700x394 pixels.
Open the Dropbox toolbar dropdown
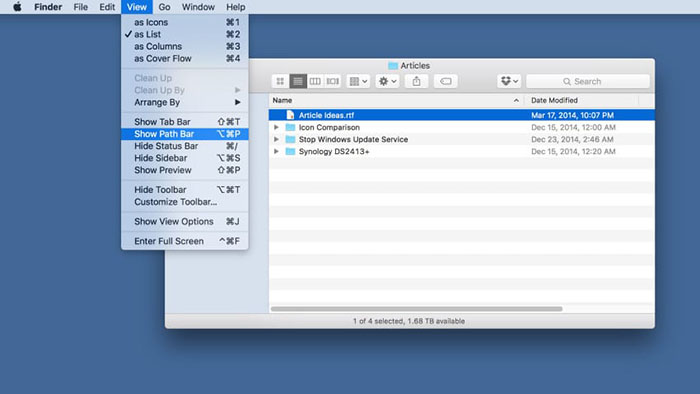509,81
